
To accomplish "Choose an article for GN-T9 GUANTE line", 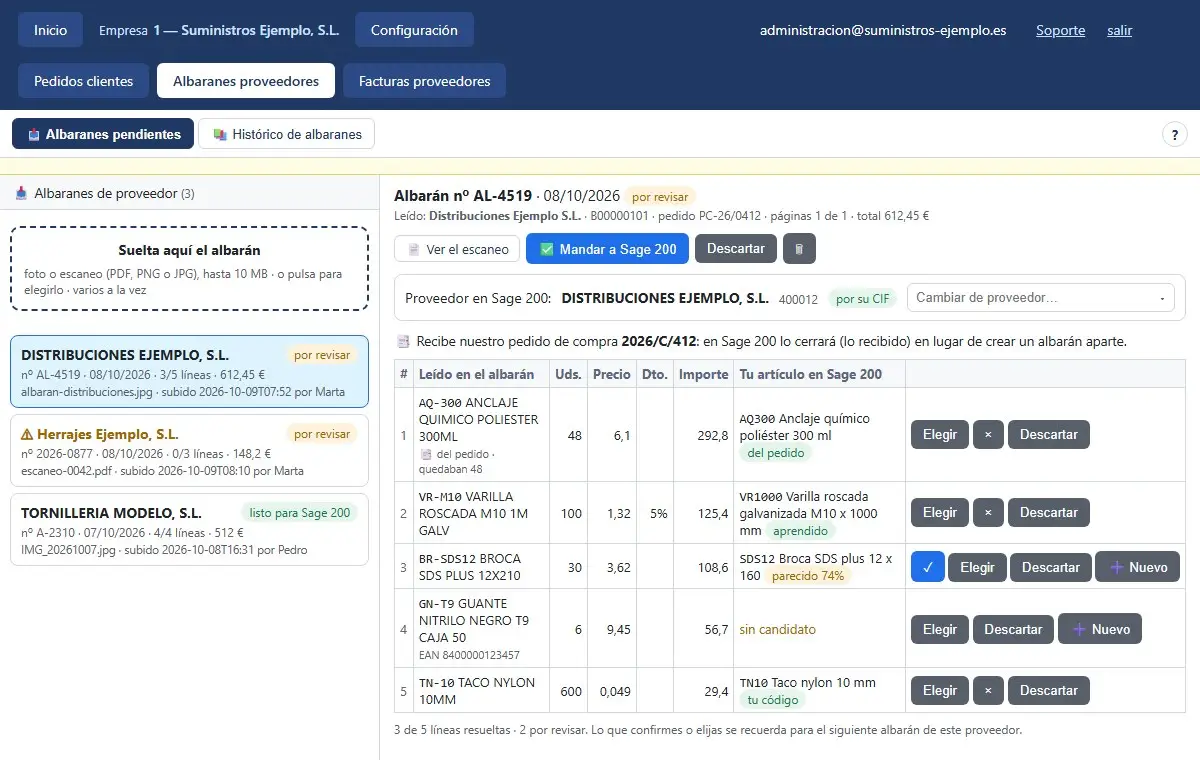I will (940, 629).
